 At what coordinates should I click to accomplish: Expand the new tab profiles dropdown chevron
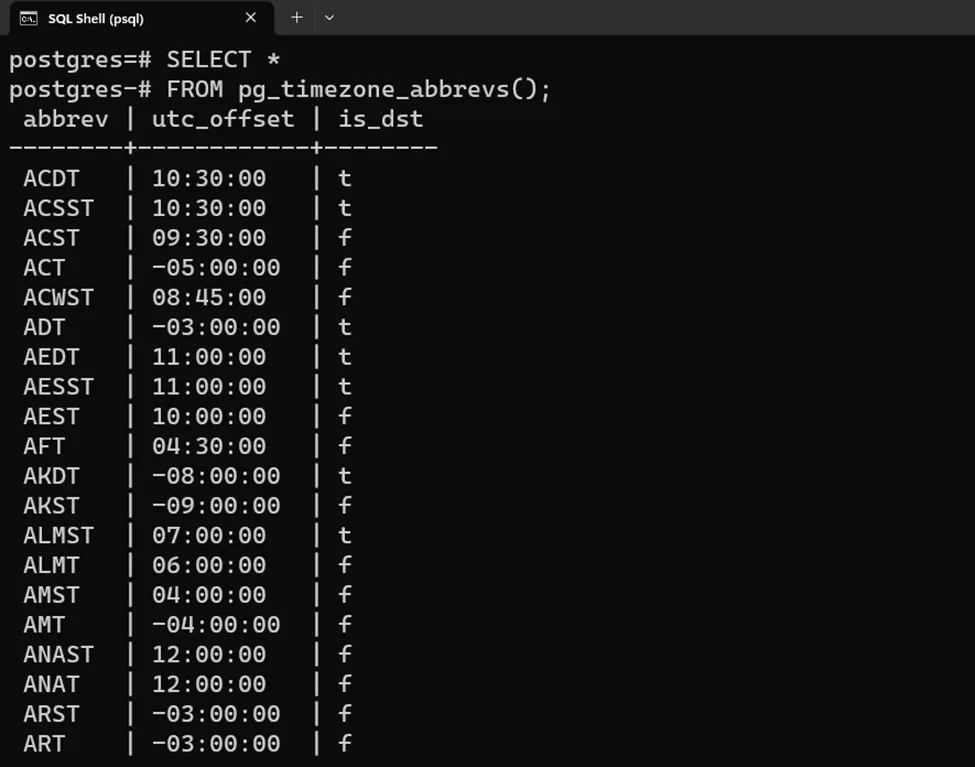pos(329,18)
